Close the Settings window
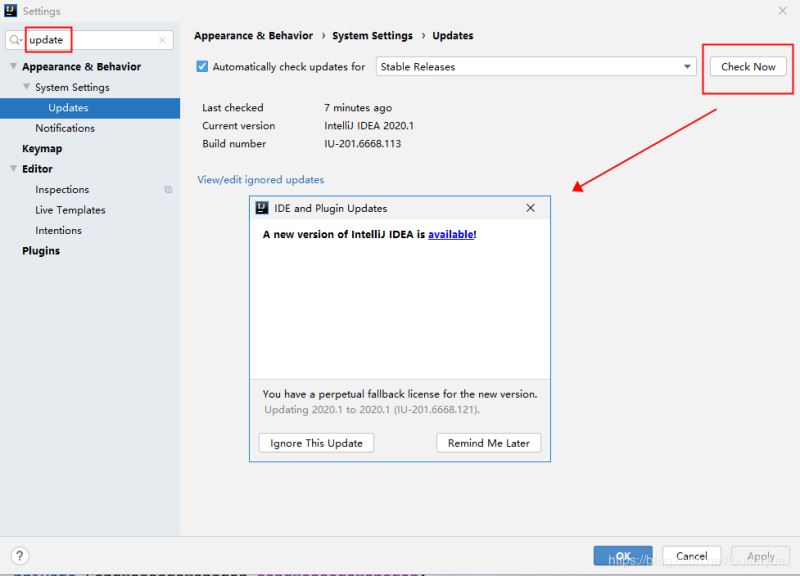Viewport: 800px width, 576px height. coord(783,11)
